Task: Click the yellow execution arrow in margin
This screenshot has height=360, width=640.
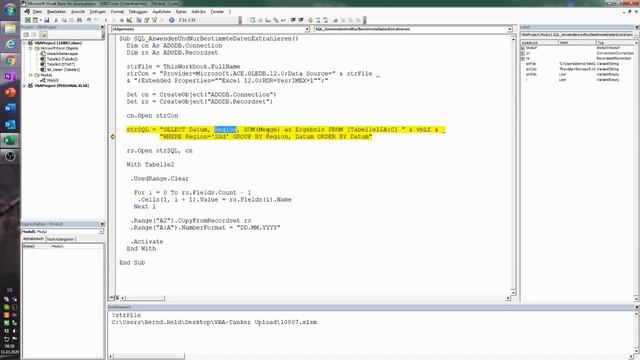Action: pos(113,137)
